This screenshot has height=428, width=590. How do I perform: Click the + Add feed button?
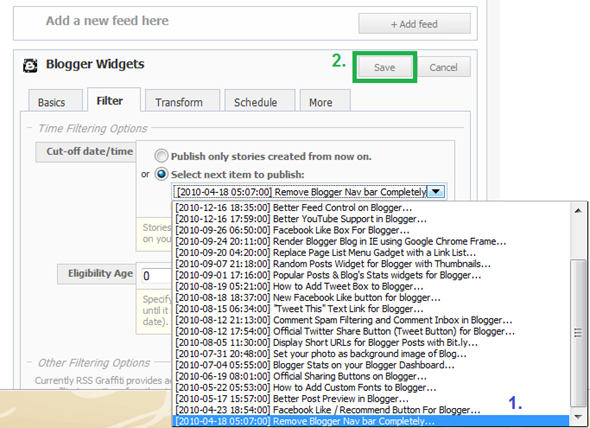click(x=414, y=24)
